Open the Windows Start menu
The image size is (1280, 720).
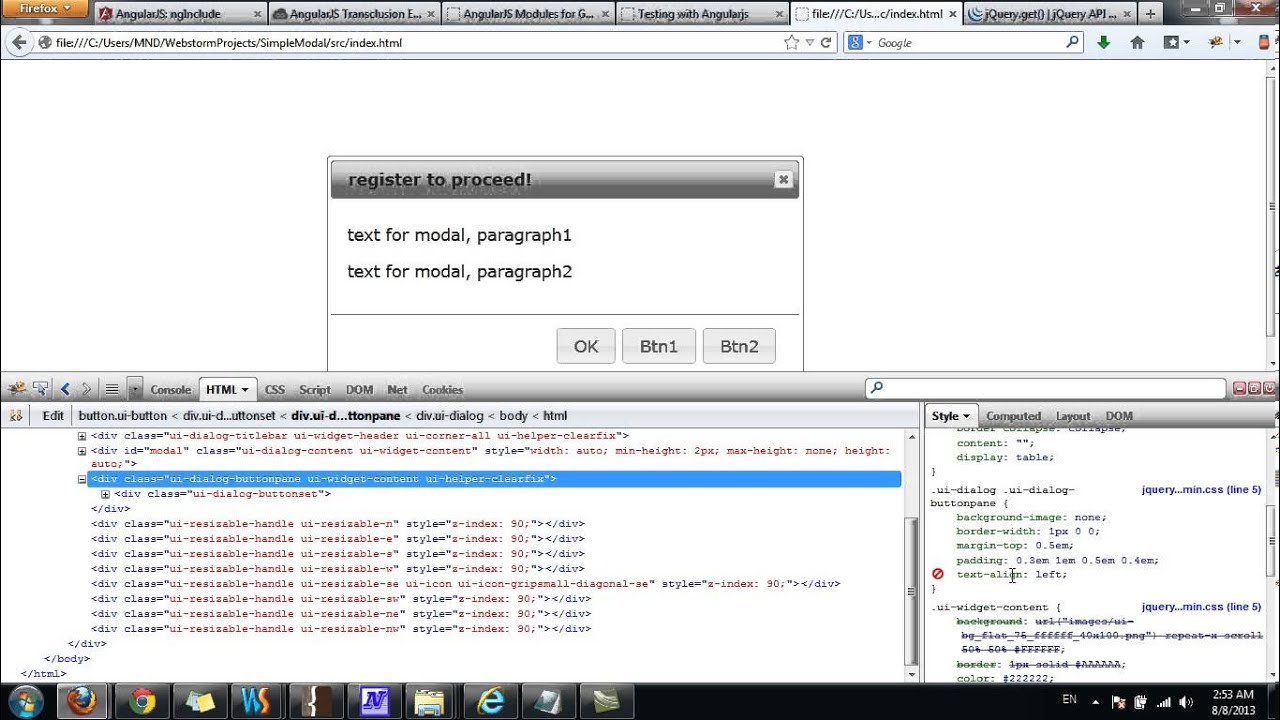coord(23,700)
